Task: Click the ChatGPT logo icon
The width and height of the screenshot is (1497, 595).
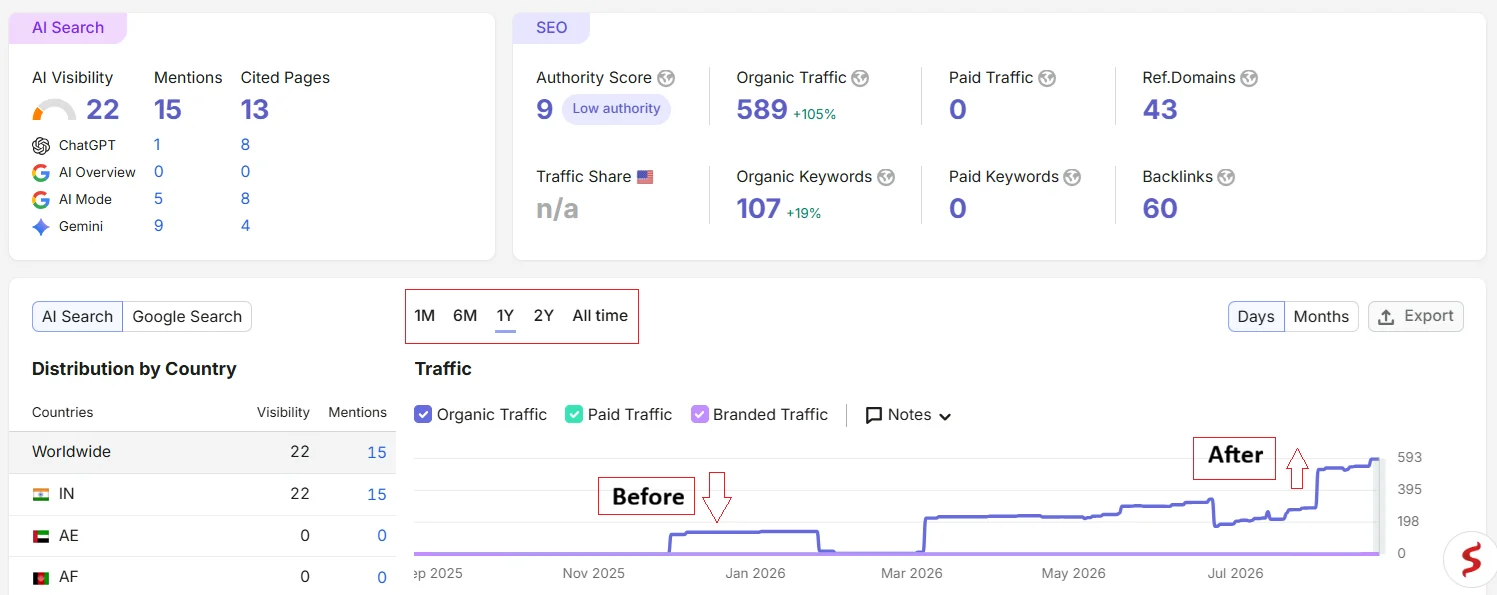Action: coord(41,146)
